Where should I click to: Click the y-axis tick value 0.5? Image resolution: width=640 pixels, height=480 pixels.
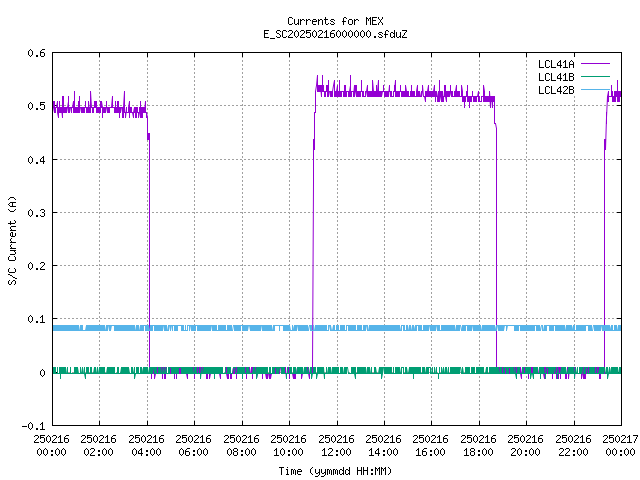pos(36,106)
